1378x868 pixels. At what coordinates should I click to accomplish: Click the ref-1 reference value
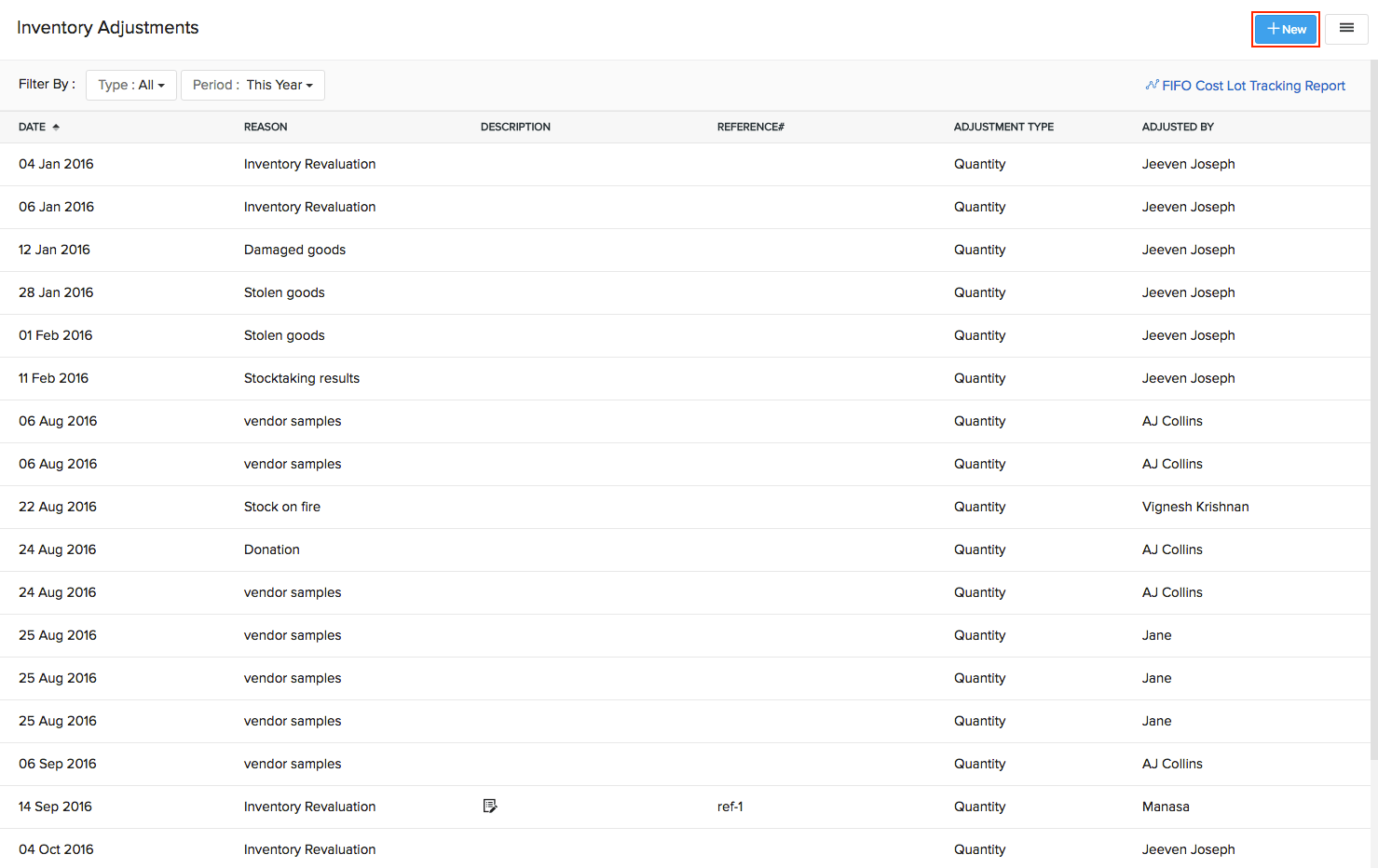coord(730,807)
